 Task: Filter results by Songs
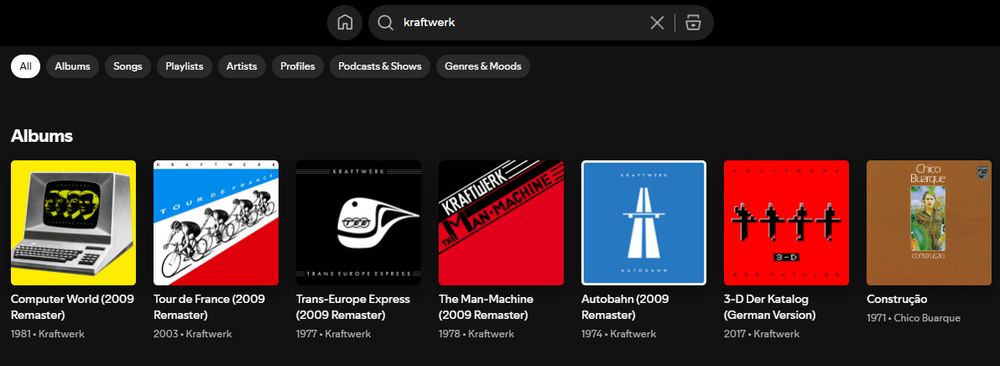pyautogui.click(x=128, y=66)
